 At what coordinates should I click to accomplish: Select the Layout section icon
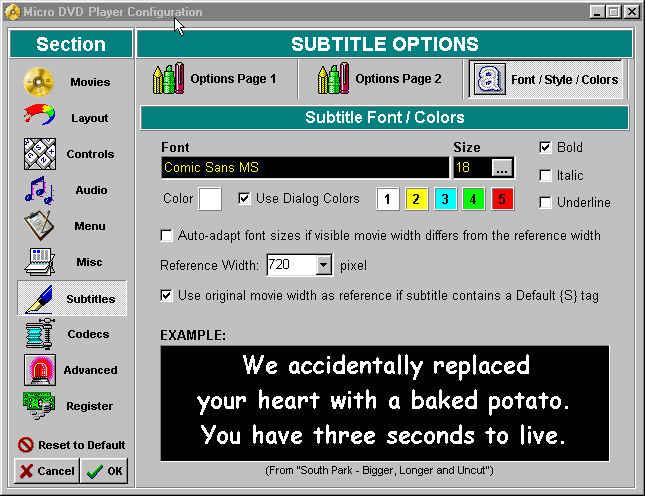point(39,118)
